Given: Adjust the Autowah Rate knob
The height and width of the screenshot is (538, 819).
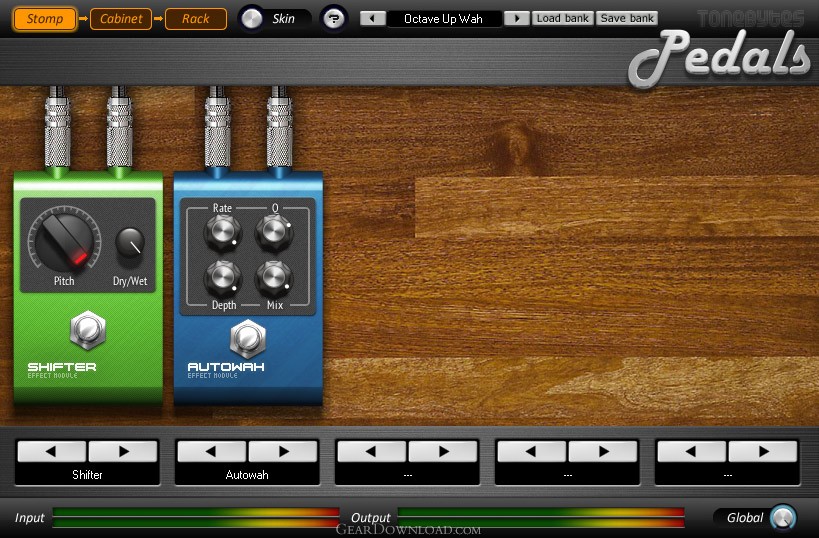Looking at the screenshot, I should (x=223, y=232).
